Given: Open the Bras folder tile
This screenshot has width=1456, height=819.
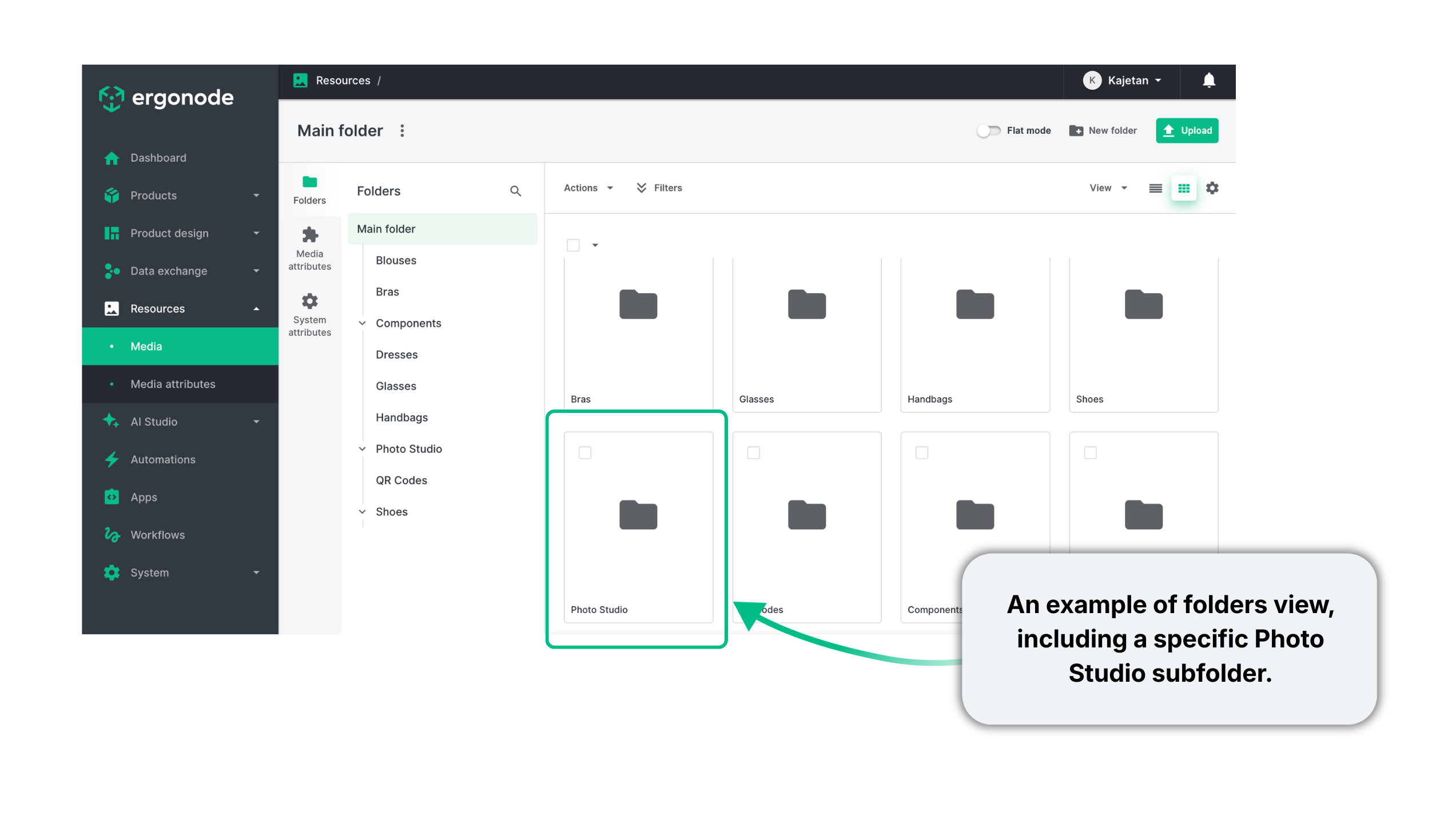Looking at the screenshot, I should pos(638,335).
